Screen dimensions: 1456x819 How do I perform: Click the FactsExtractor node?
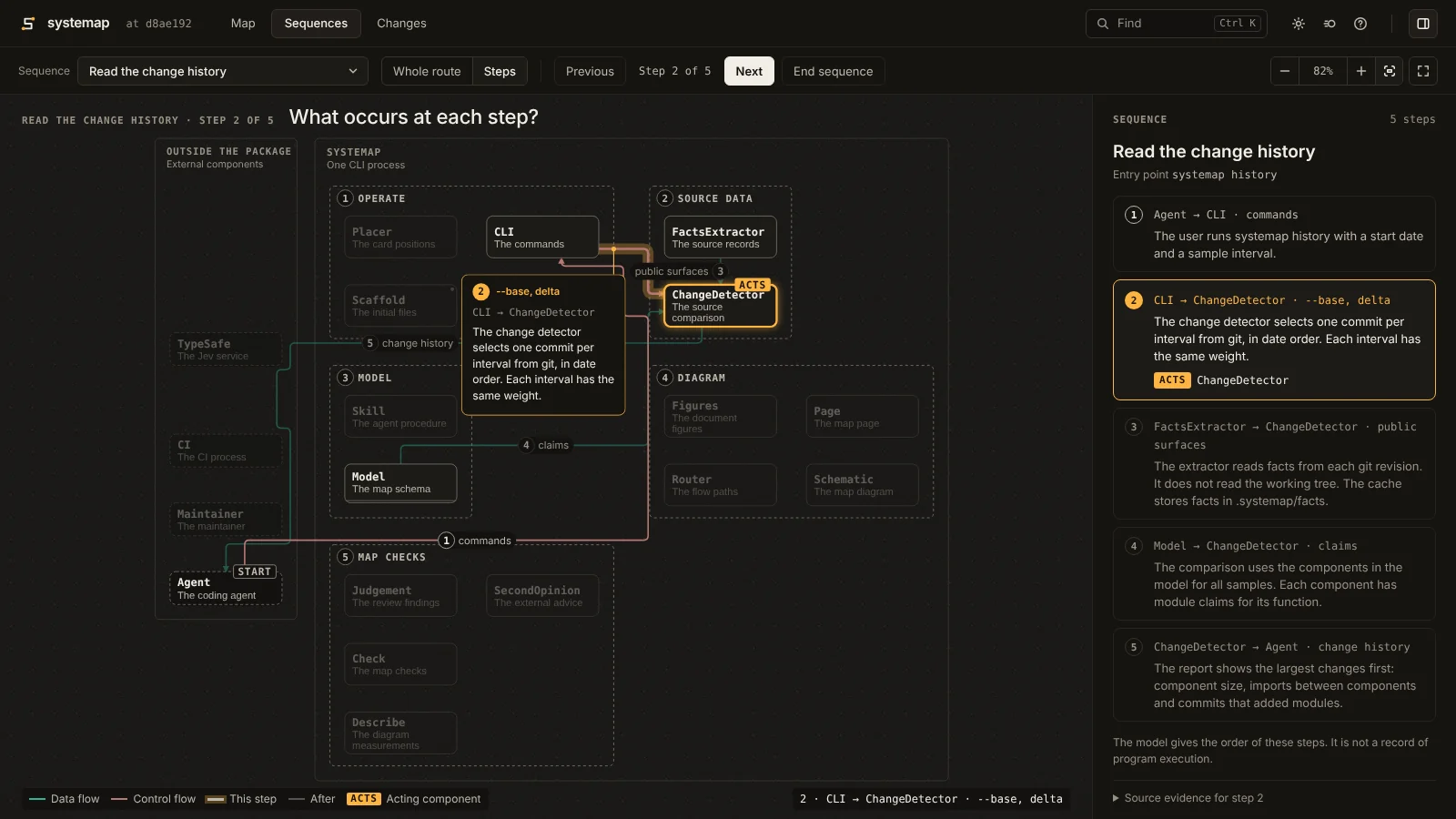coord(720,237)
